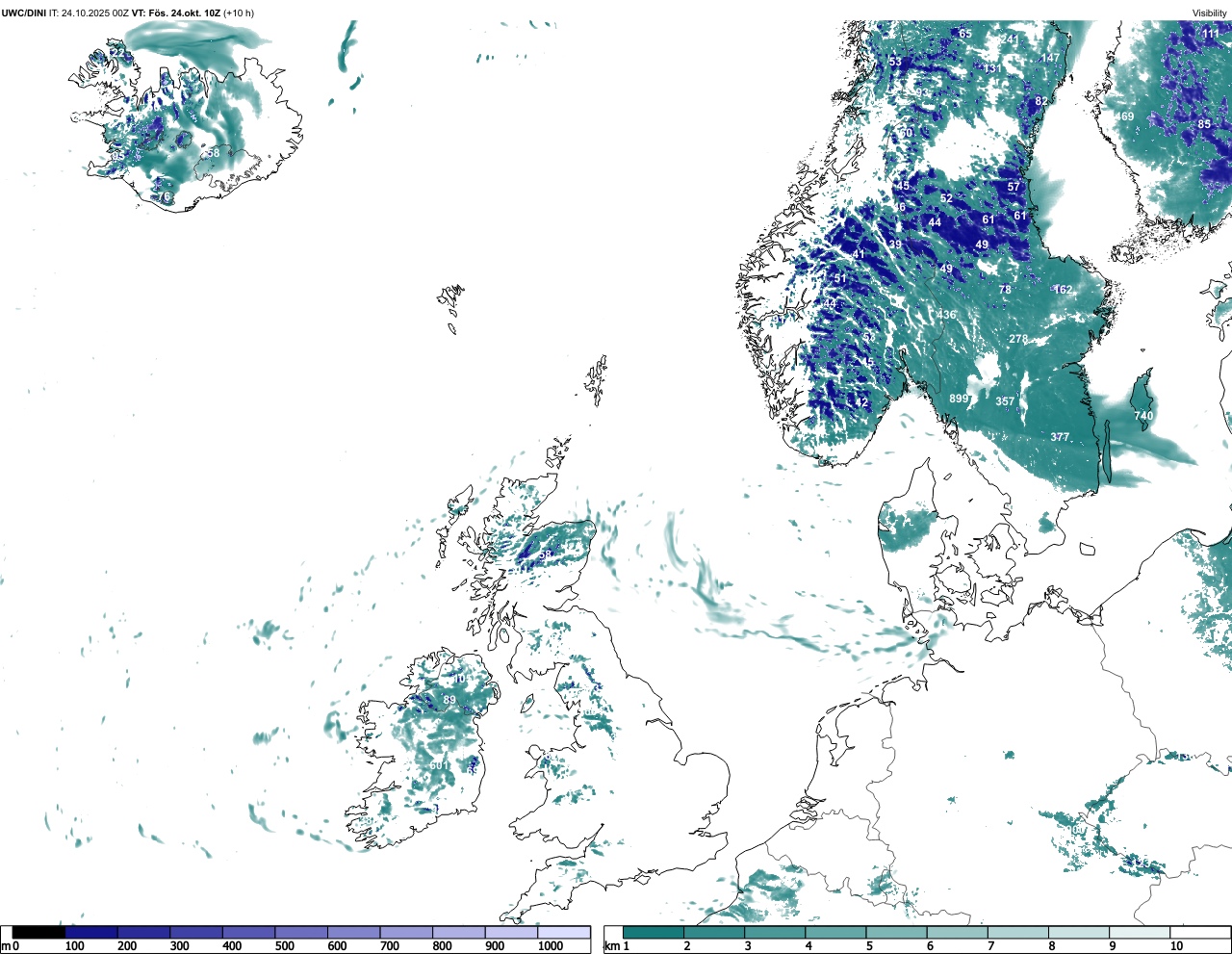Click the map value '241'
This screenshot has height=954, width=1232.
click(x=1010, y=39)
